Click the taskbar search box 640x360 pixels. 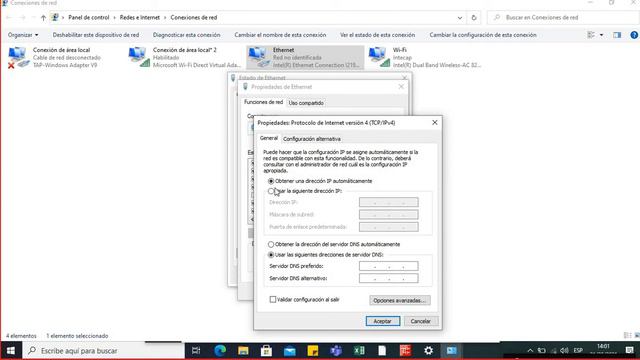pos(104,351)
